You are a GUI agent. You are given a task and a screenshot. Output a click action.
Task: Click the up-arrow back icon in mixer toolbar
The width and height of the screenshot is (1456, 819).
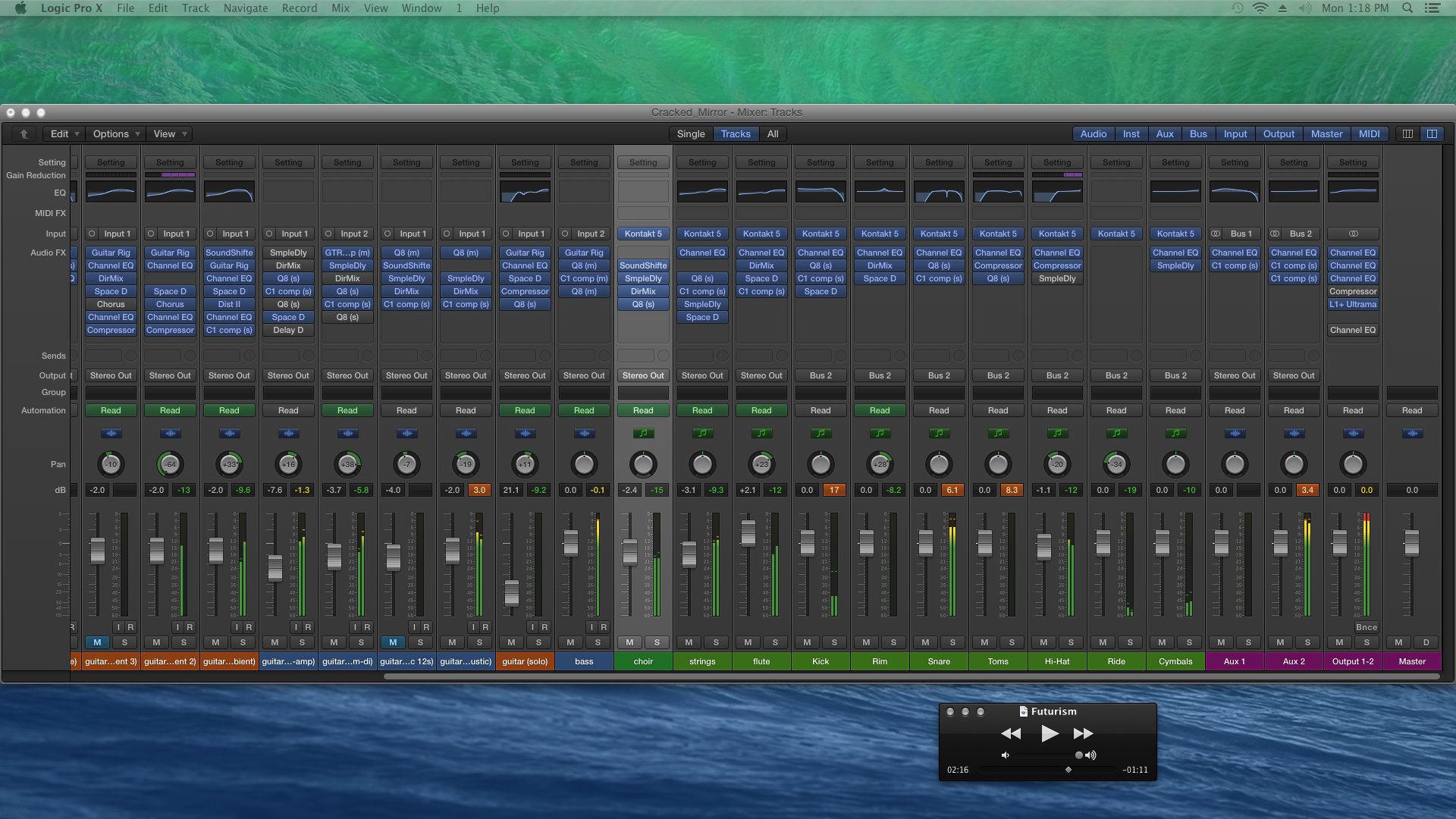pyautogui.click(x=24, y=134)
